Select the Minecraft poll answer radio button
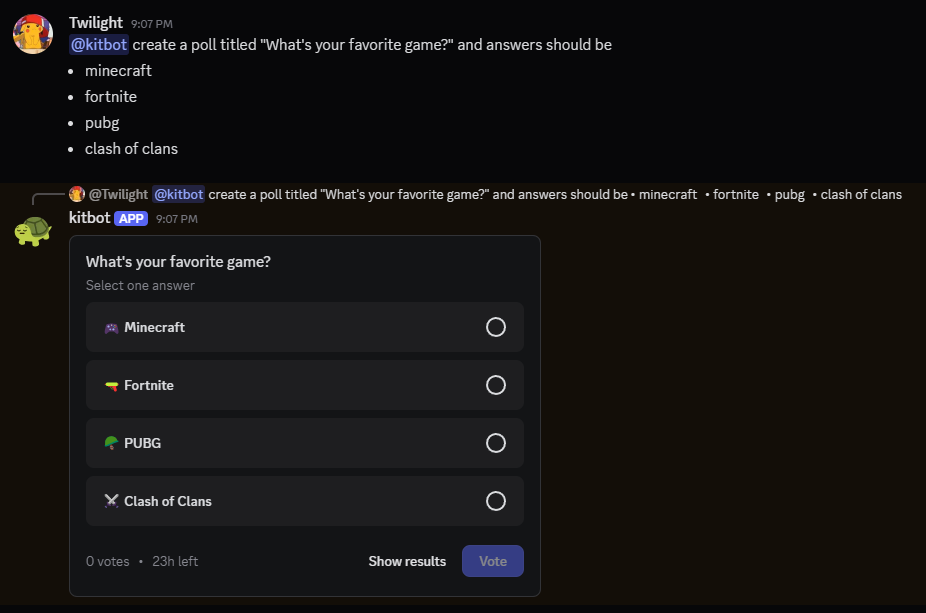 pos(496,327)
